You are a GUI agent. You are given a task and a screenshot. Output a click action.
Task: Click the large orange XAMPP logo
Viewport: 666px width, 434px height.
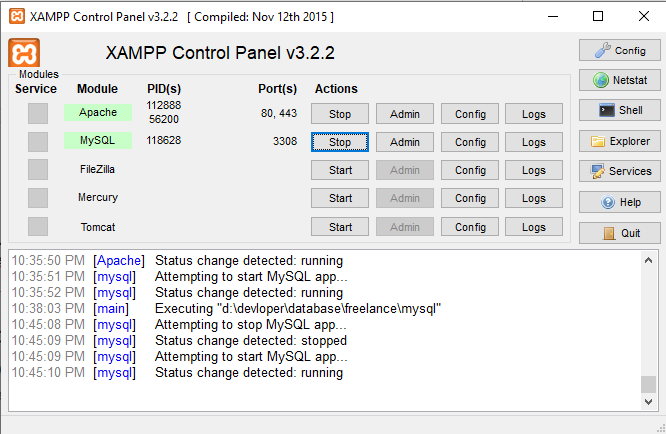click(24, 53)
